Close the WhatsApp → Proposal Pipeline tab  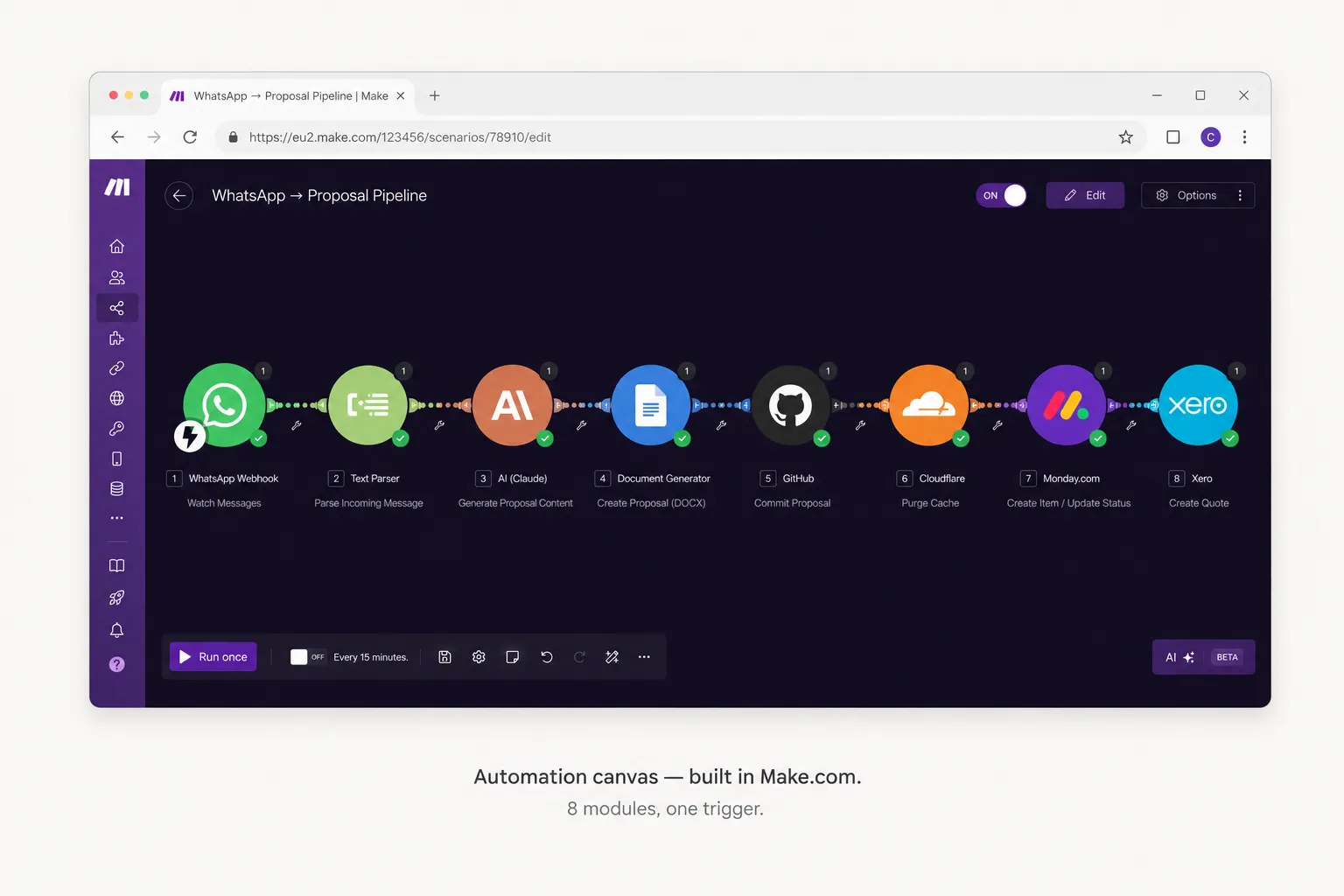pos(401,96)
